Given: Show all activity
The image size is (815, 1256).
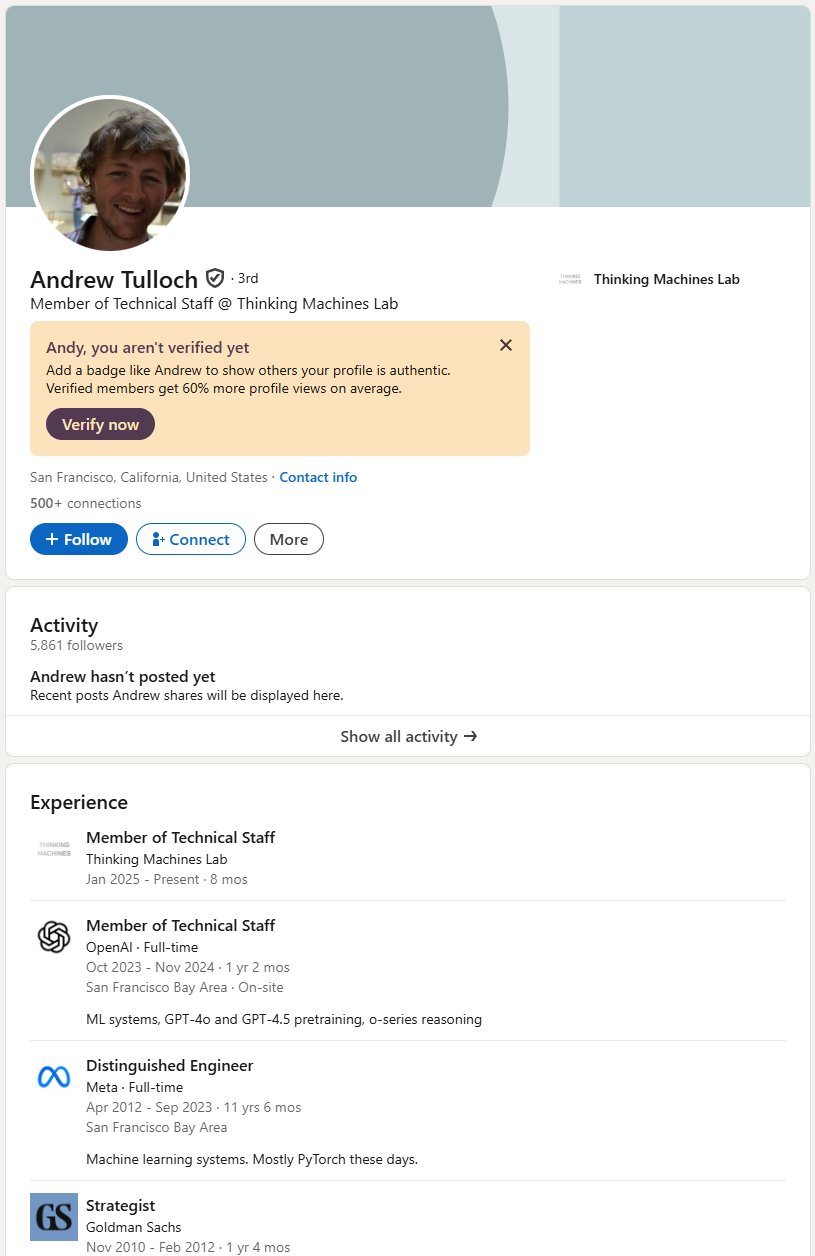Looking at the screenshot, I should 408,736.
